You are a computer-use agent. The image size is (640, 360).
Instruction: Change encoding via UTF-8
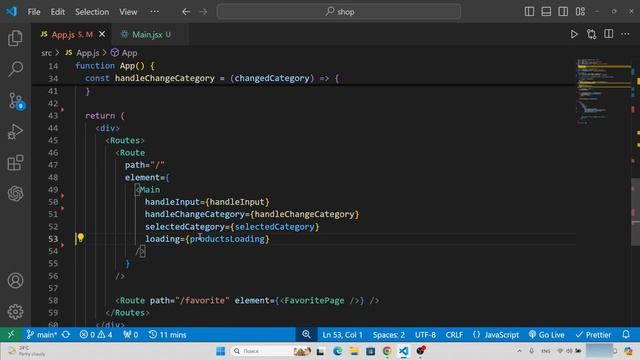pos(425,335)
